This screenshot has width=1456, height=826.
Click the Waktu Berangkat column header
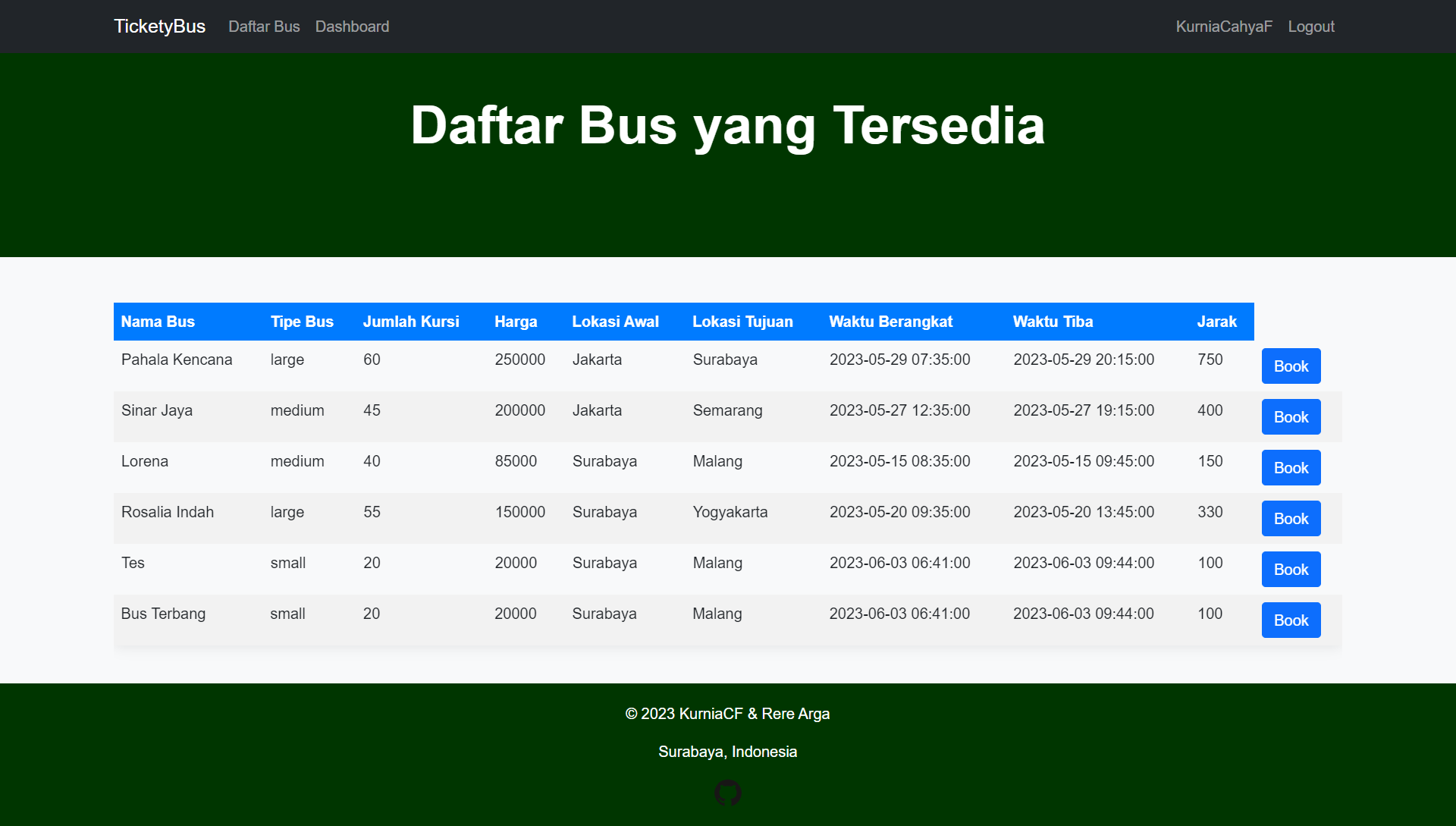890,322
